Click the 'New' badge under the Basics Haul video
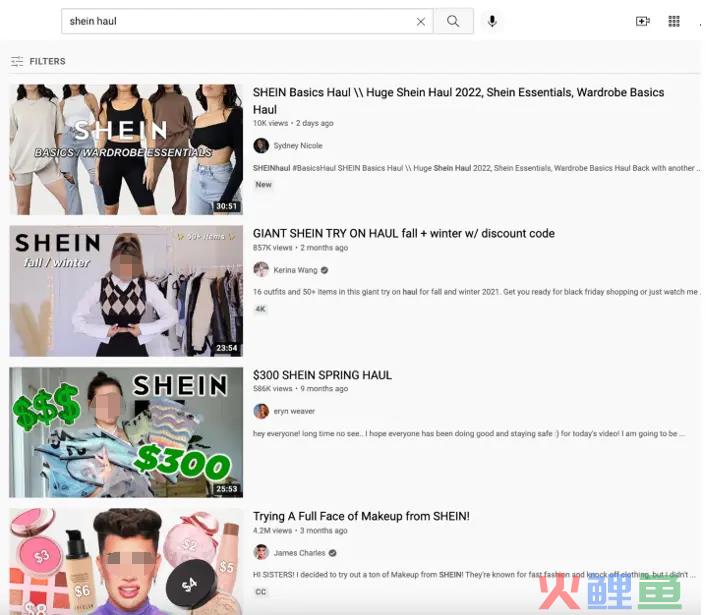The image size is (706, 615). 263,185
